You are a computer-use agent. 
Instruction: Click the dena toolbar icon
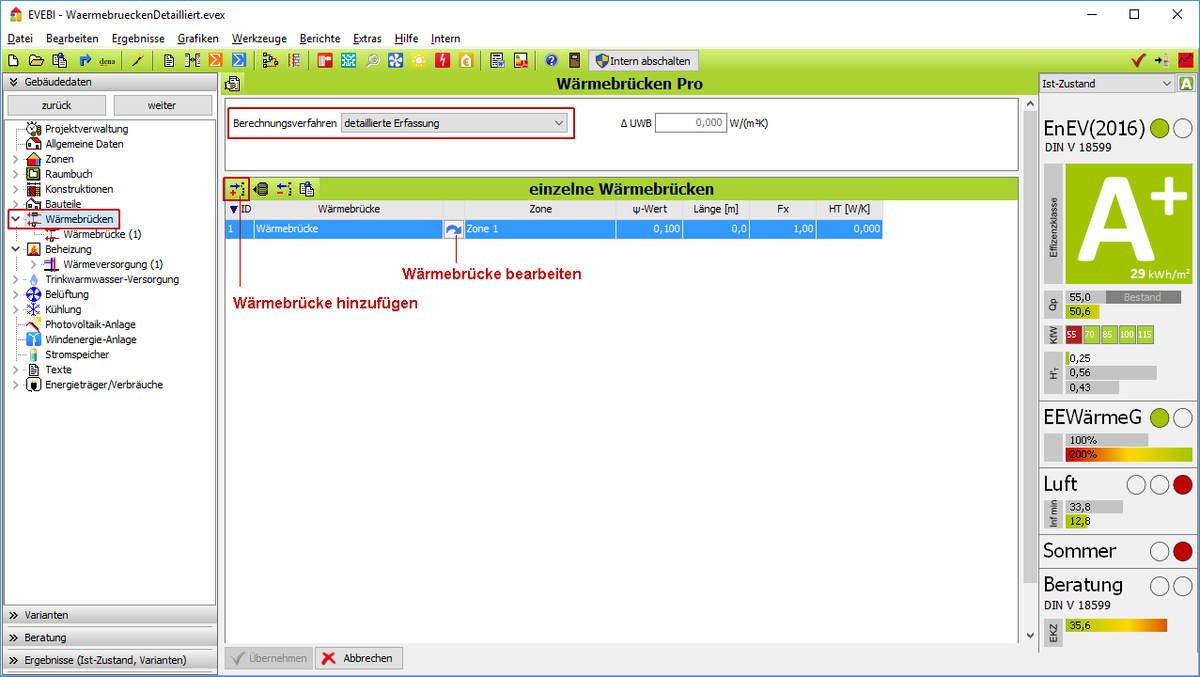pyautogui.click(x=108, y=61)
